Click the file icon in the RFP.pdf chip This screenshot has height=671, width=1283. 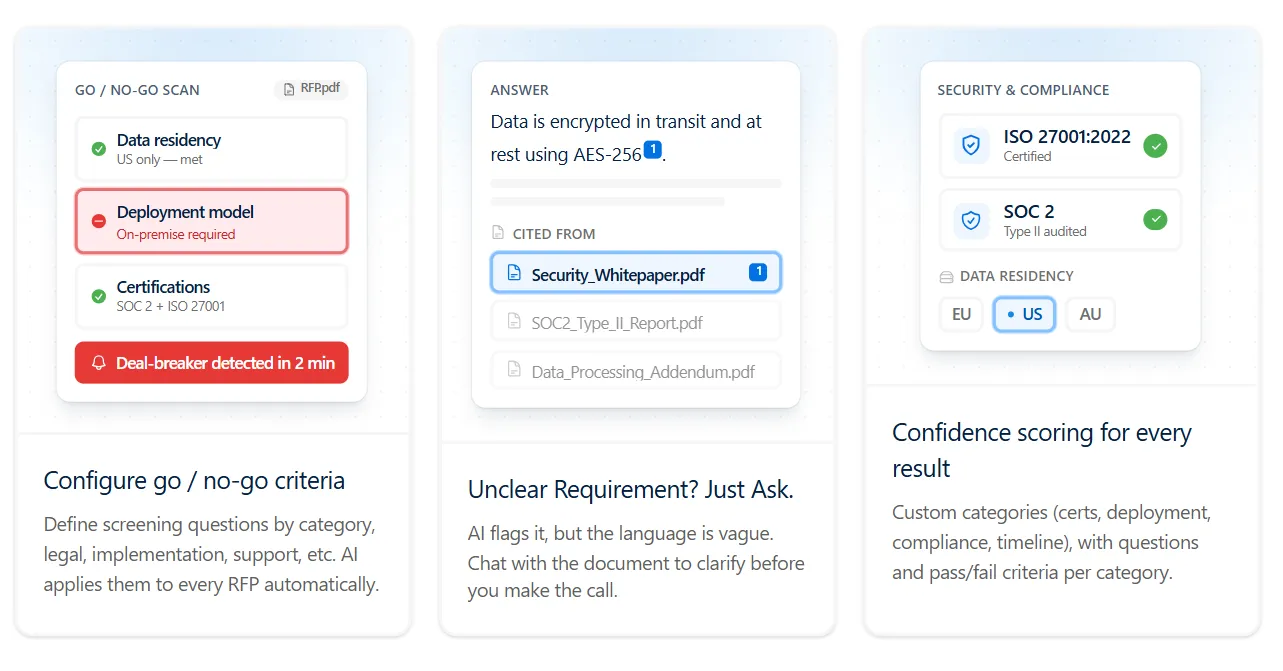pos(289,89)
